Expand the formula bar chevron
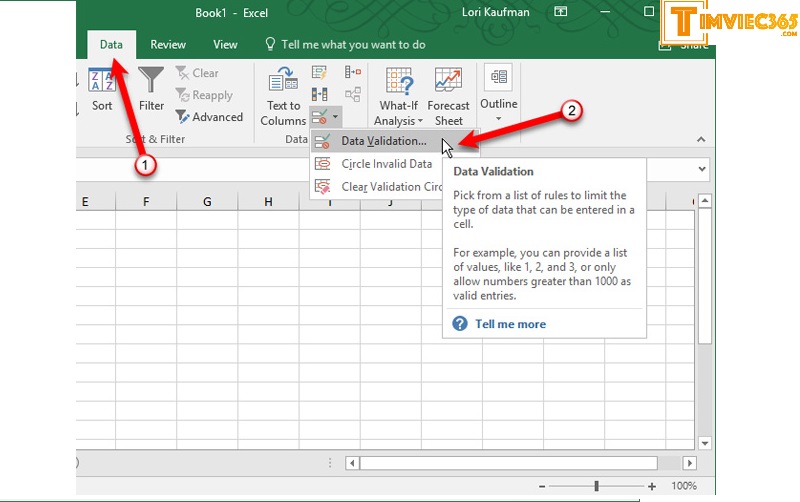Screen dimensions: 800x502 [x=701, y=169]
